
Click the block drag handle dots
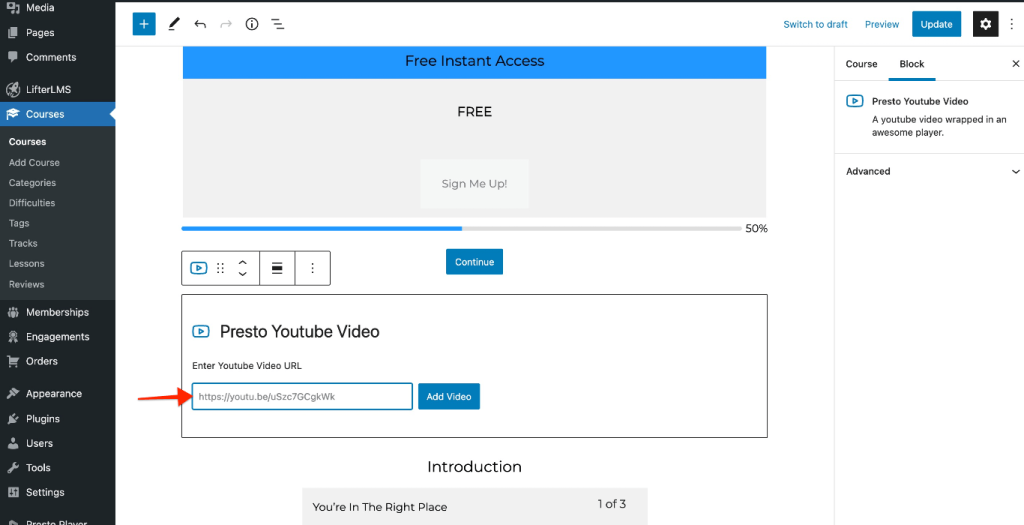pos(221,268)
